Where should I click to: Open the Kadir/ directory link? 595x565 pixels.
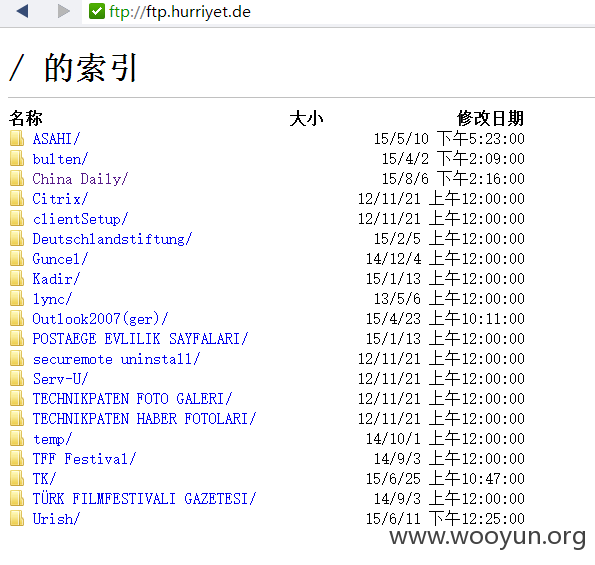(x=56, y=279)
